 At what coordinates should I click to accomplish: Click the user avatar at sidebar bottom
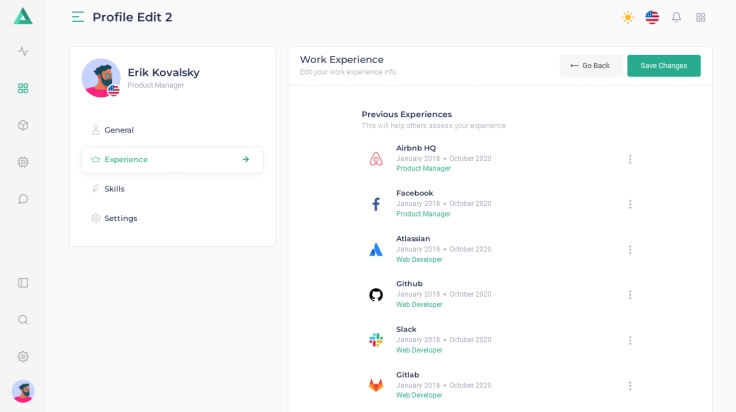(23, 391)
